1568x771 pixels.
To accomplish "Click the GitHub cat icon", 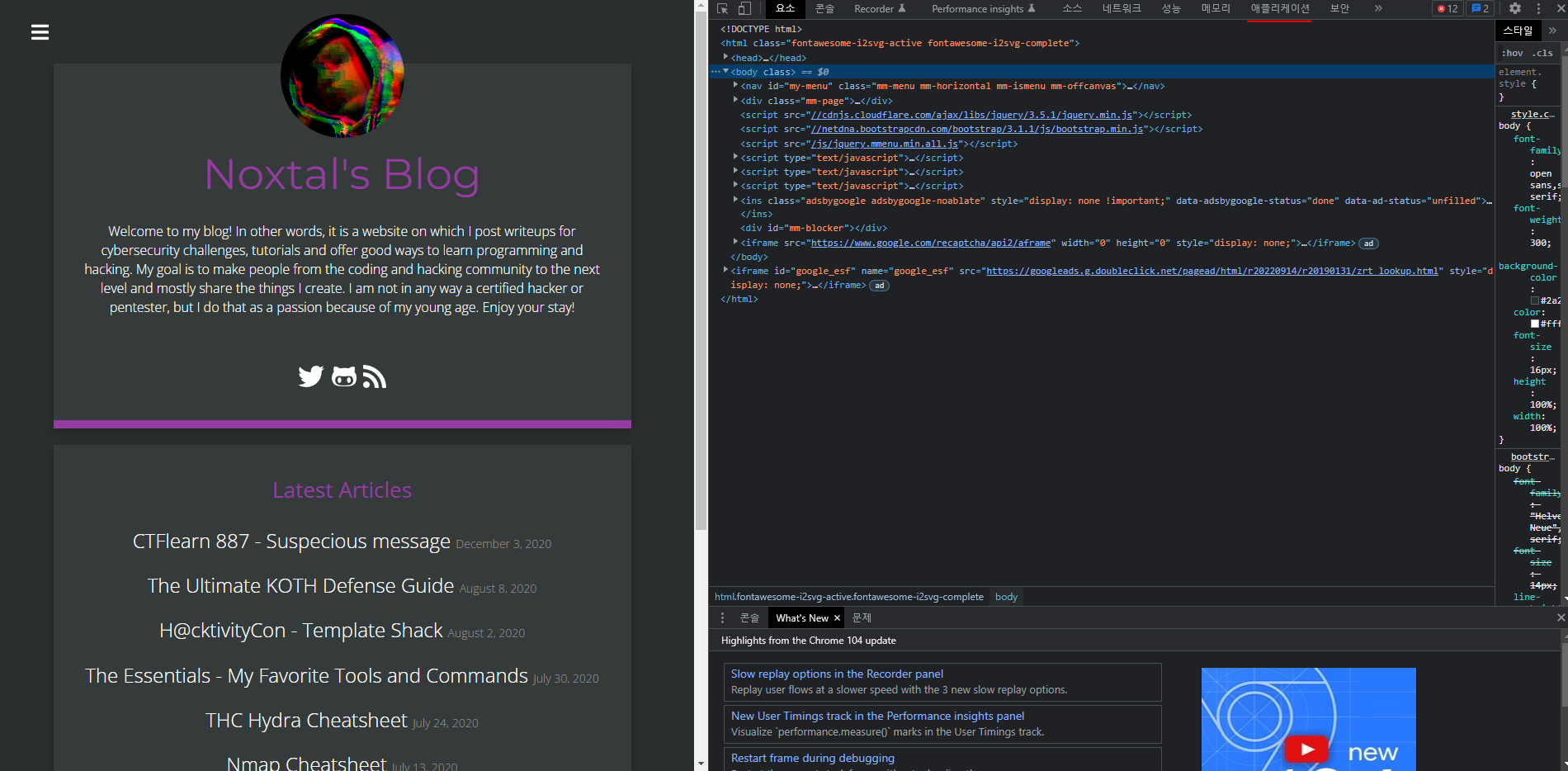I will click(x=344, y=376).
